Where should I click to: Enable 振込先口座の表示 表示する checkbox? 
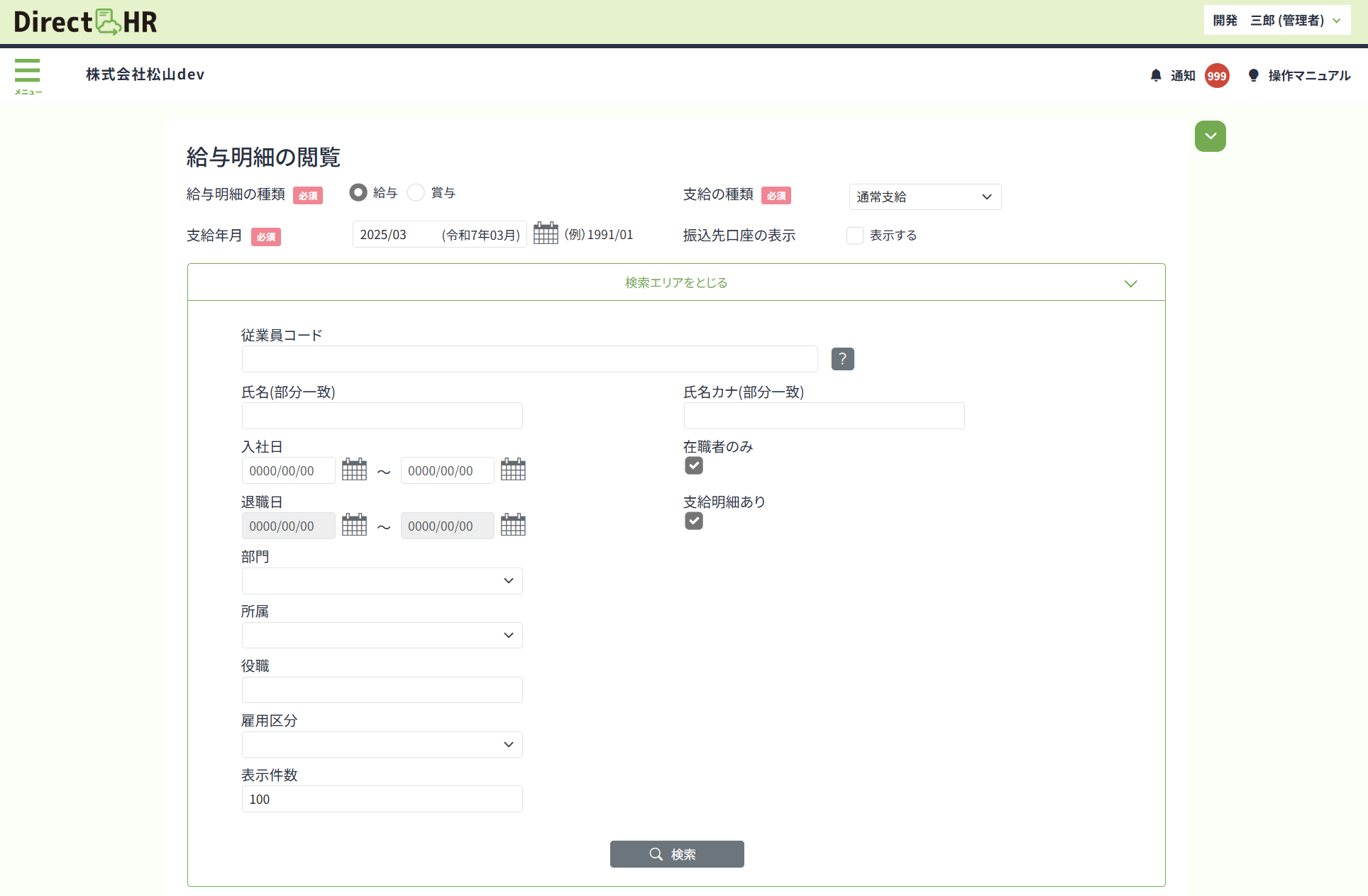(x=855, y=236)
